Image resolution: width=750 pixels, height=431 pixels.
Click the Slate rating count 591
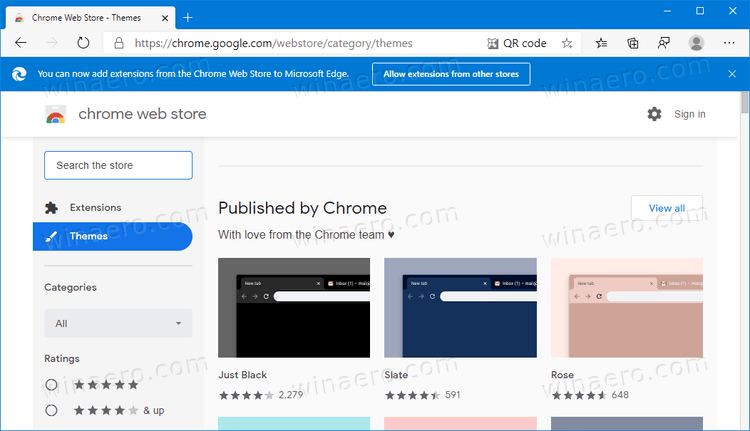[x=452, y=395]
